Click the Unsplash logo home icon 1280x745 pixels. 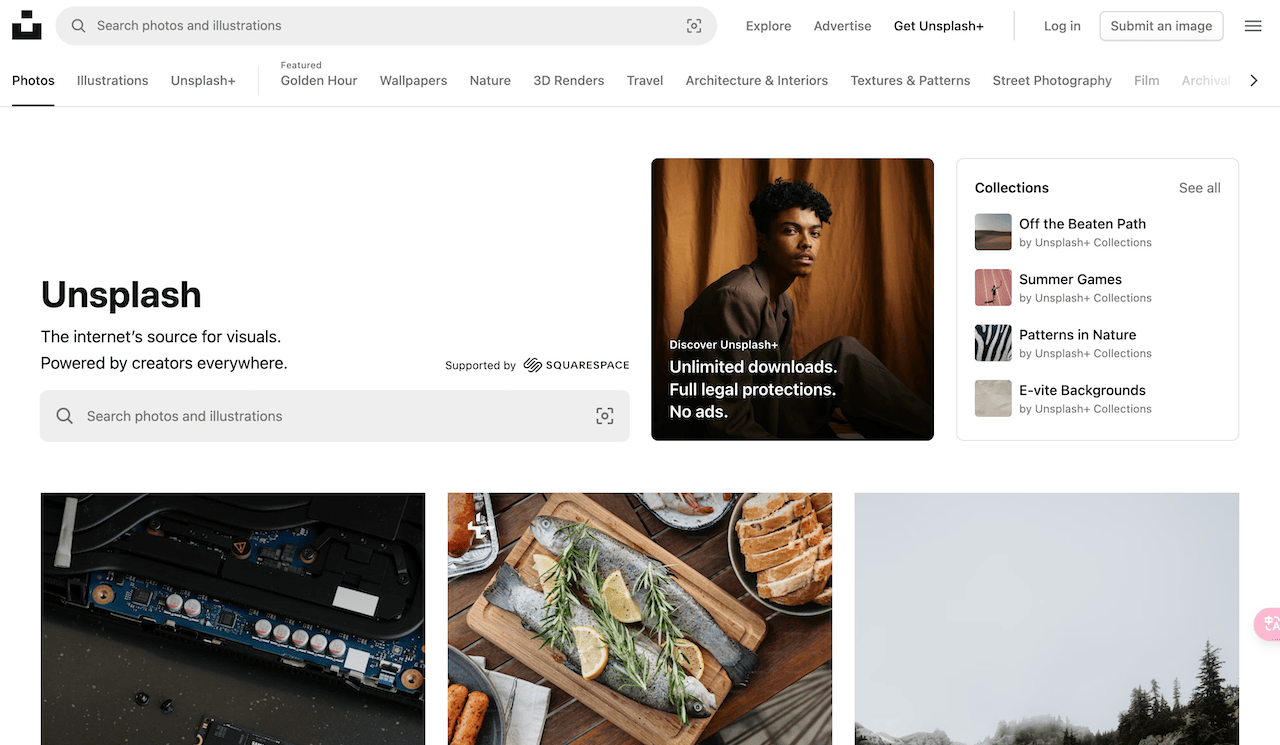click(x=27, y=25)
